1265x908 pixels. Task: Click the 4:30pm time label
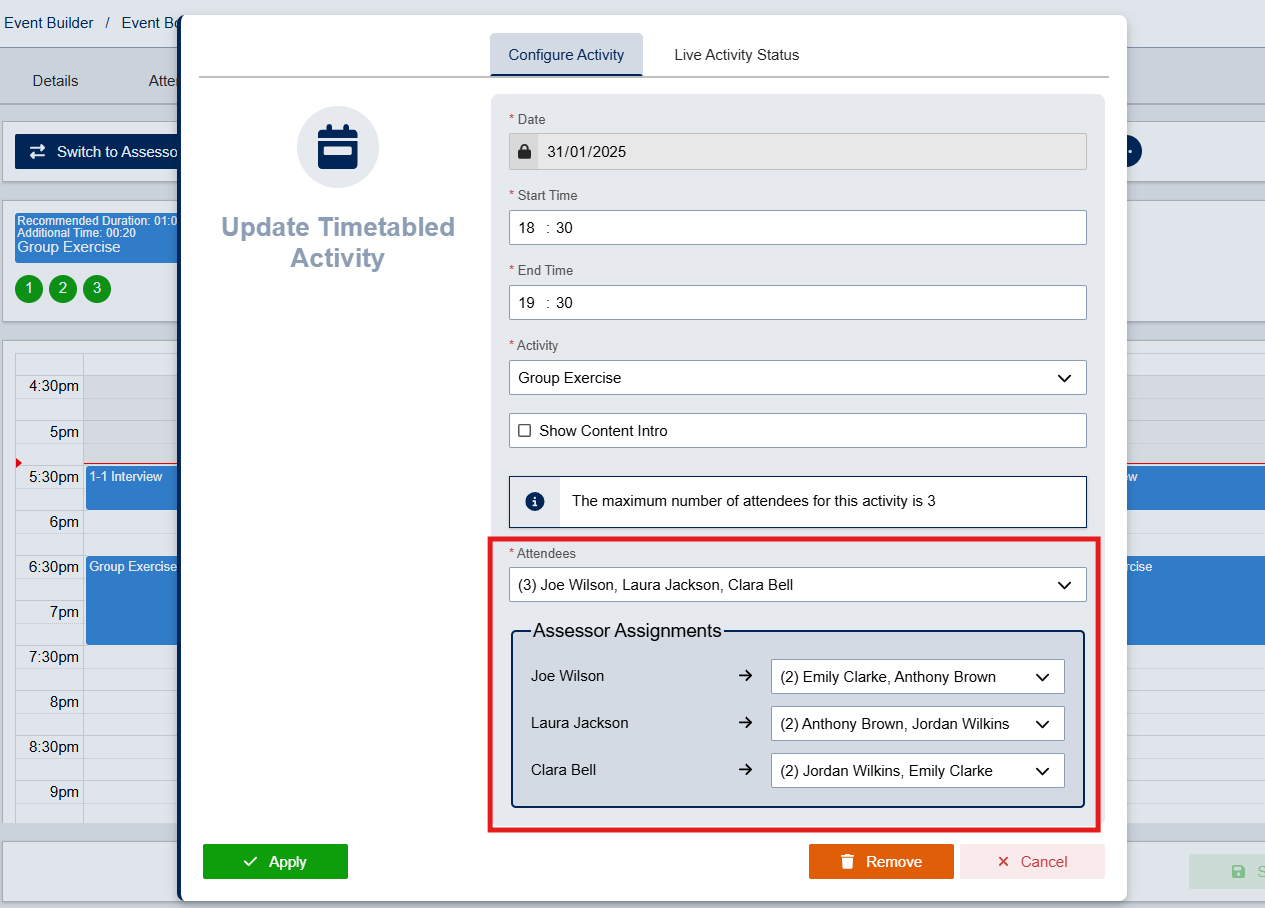pos(53,386)
